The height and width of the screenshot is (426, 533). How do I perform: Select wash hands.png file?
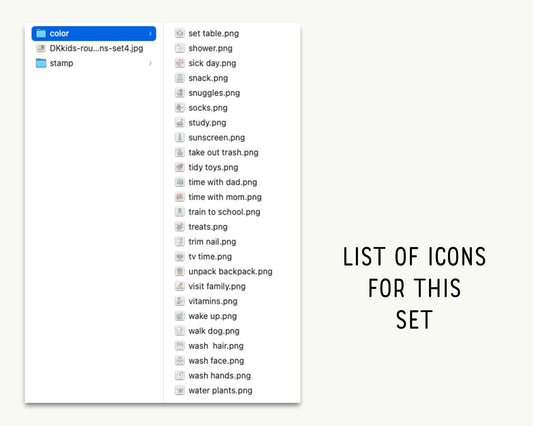click(220, 376)
